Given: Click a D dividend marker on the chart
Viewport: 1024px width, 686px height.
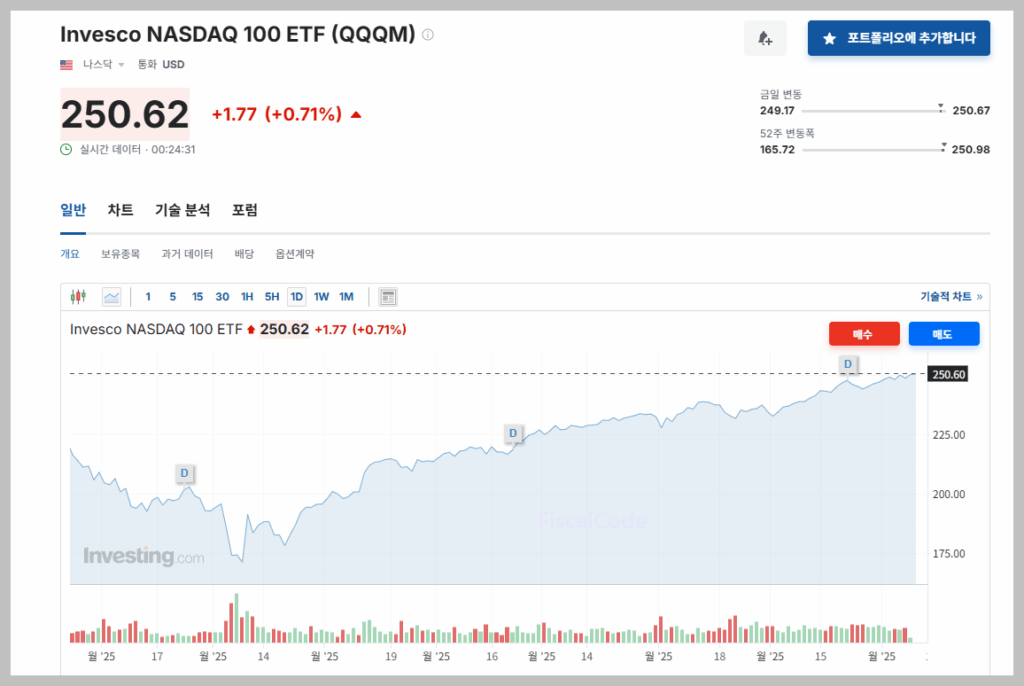Looking at the screenshot, I should click(513, 433).
